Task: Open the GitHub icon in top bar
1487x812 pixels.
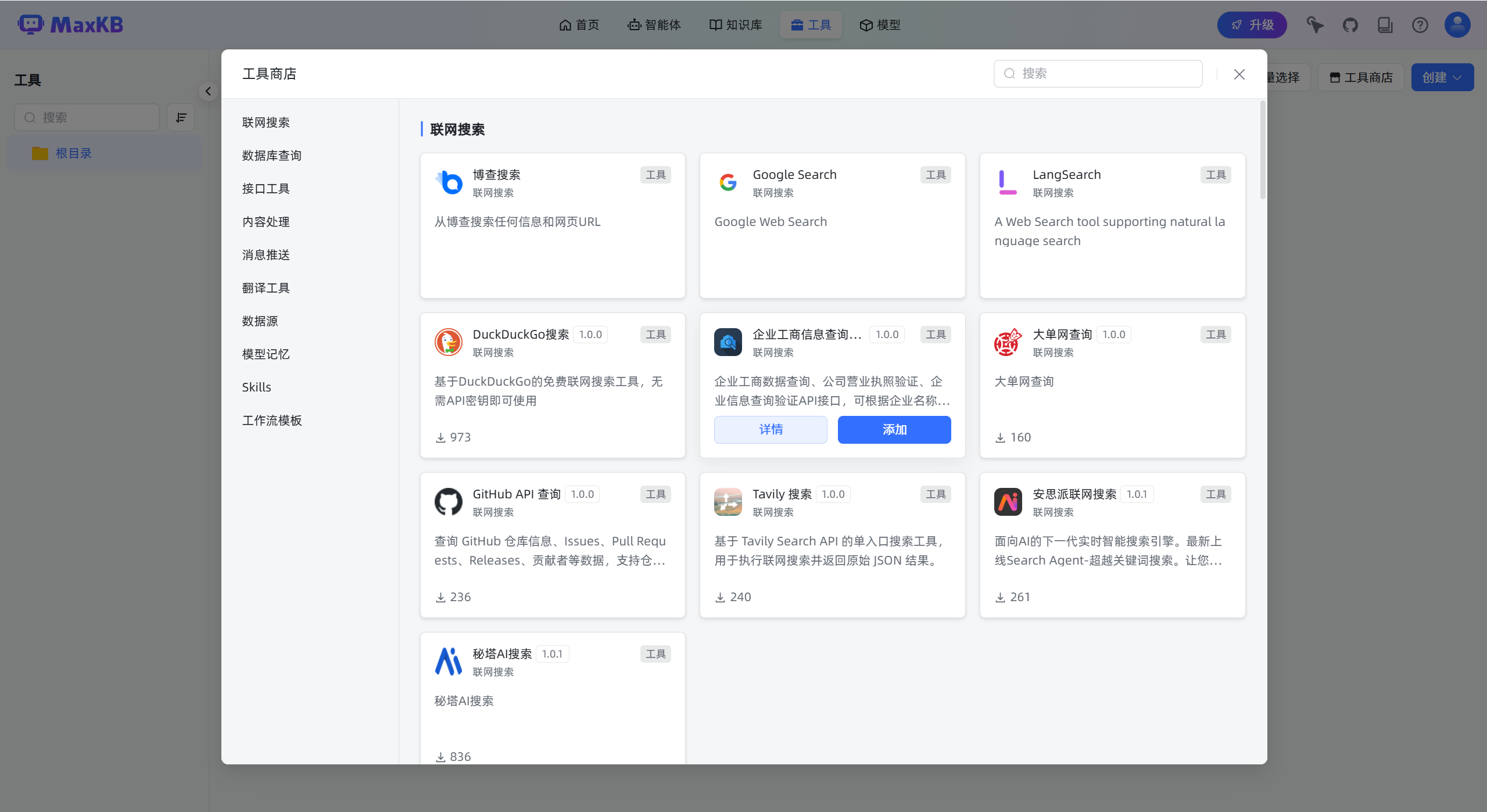Action: (x=1350, y=25)
